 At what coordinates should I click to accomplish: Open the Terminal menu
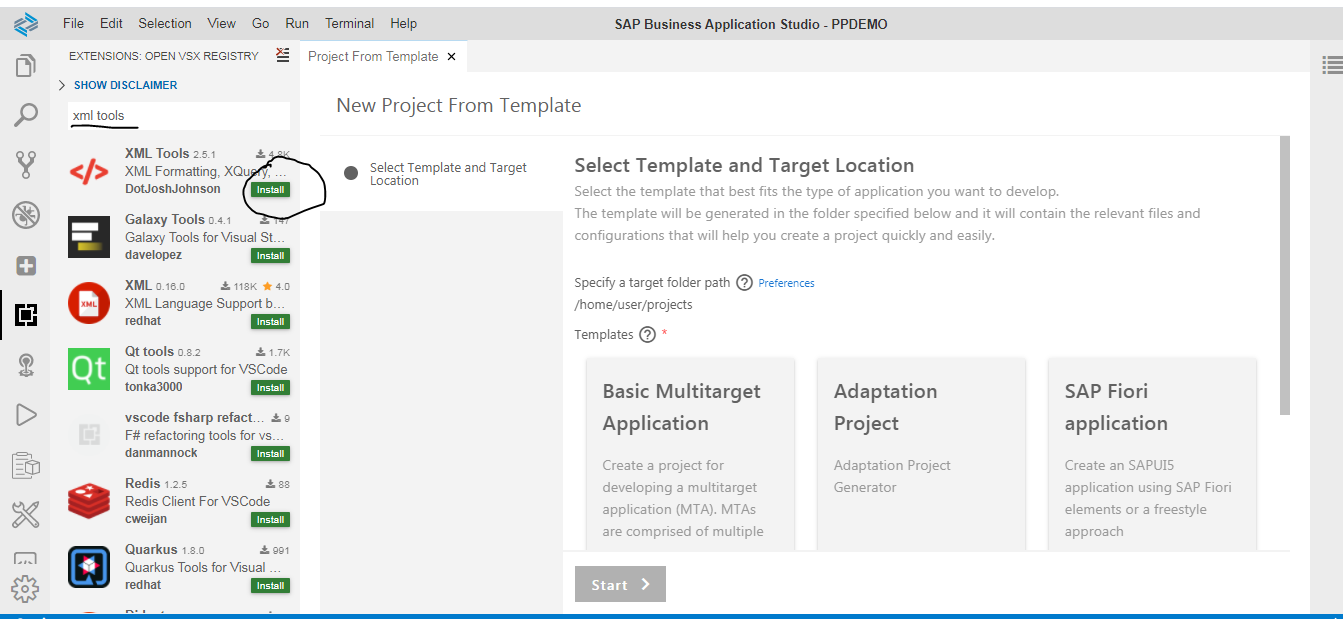click(x=349, y=23)
